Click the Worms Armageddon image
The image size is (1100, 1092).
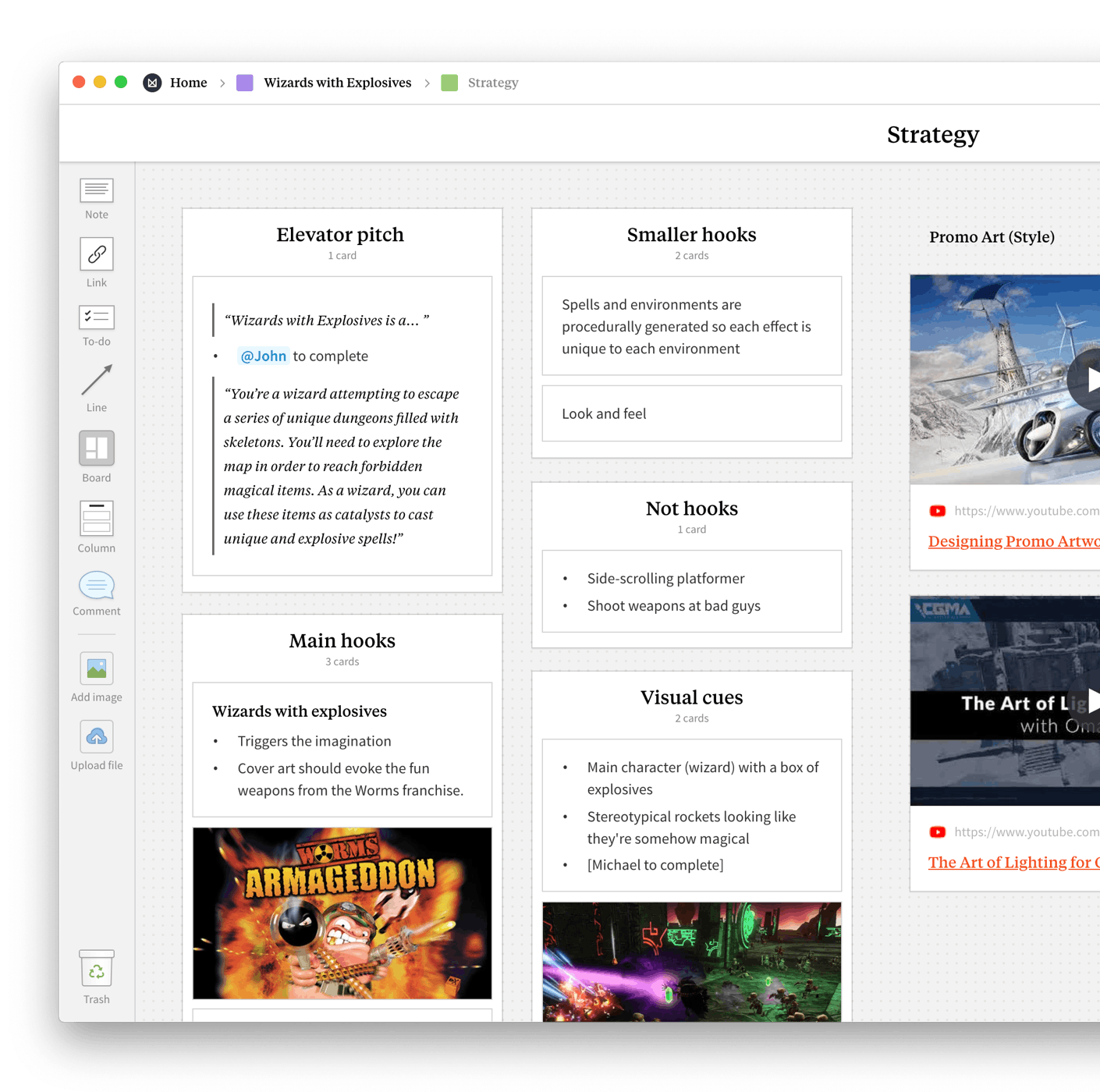coord(342,913)
